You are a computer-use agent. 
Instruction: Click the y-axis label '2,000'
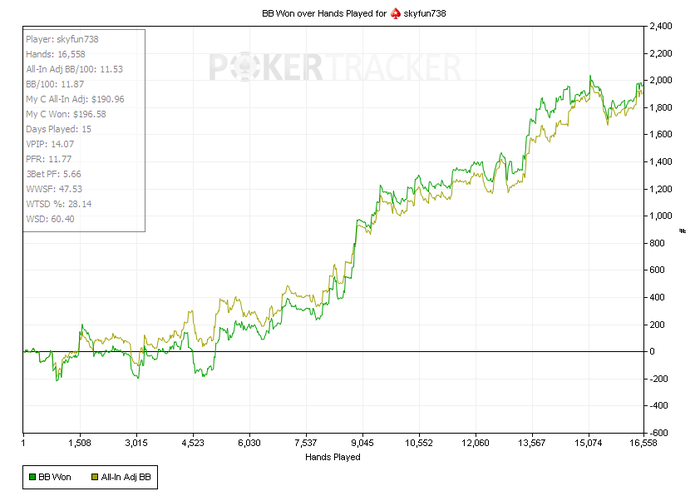(661, 80)
